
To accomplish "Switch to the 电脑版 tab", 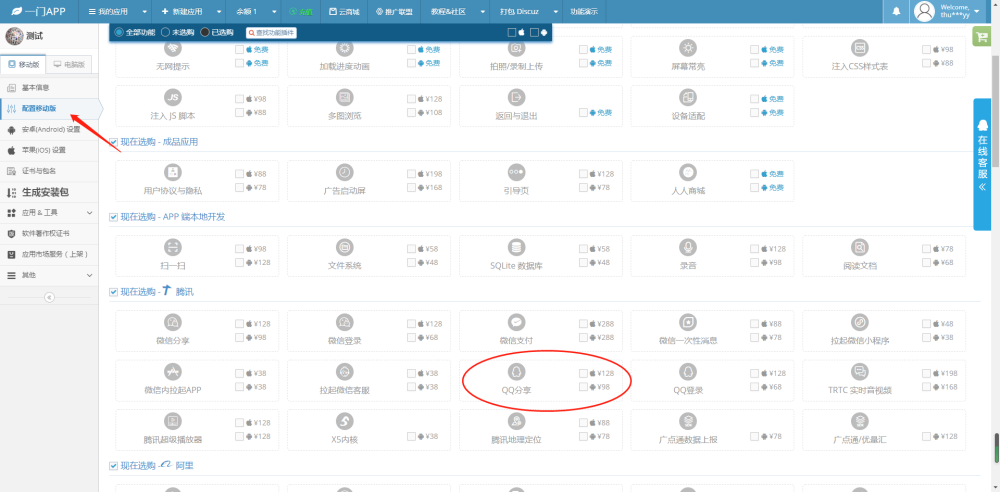I will point(69,64).
